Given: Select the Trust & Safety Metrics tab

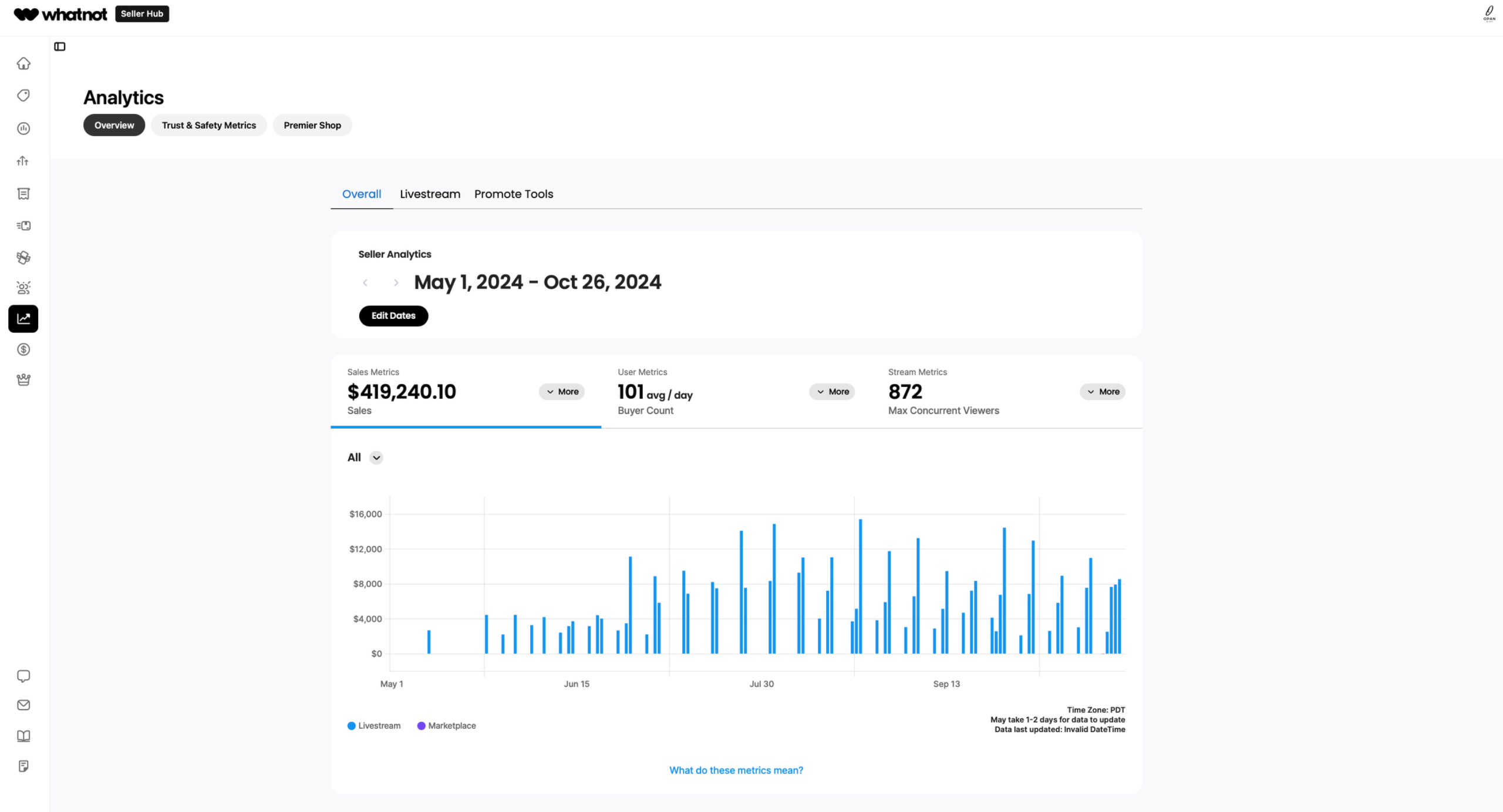Looking at the screenshot, I should click(209, 125).
